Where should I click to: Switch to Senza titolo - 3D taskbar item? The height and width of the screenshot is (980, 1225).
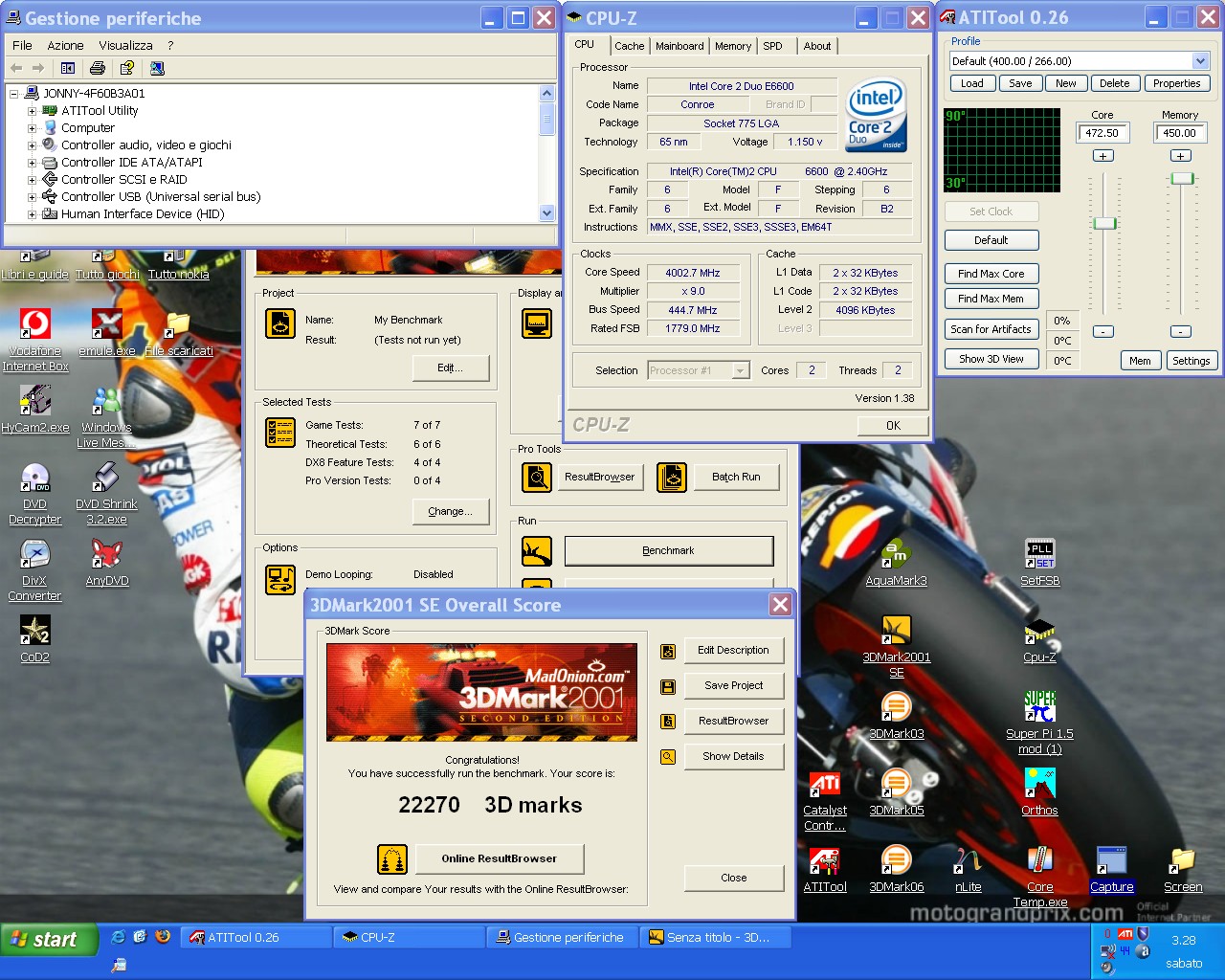click(717, 938)
